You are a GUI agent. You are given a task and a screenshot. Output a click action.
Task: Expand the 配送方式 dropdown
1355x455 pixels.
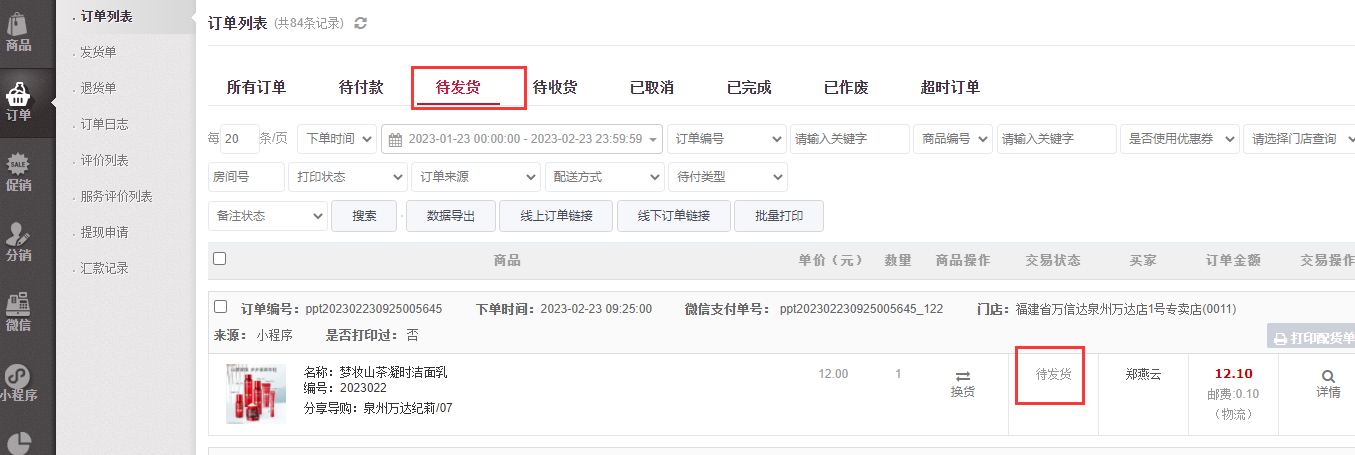click(604, 177)
